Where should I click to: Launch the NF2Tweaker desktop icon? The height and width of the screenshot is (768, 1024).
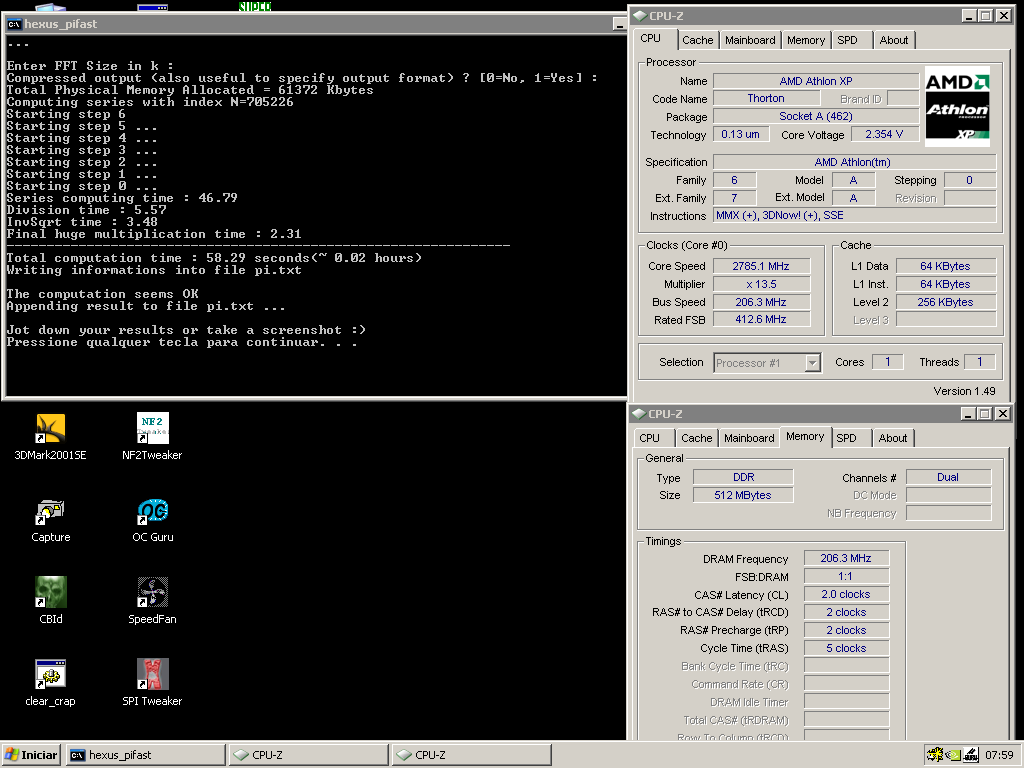(x=152, y=436)
